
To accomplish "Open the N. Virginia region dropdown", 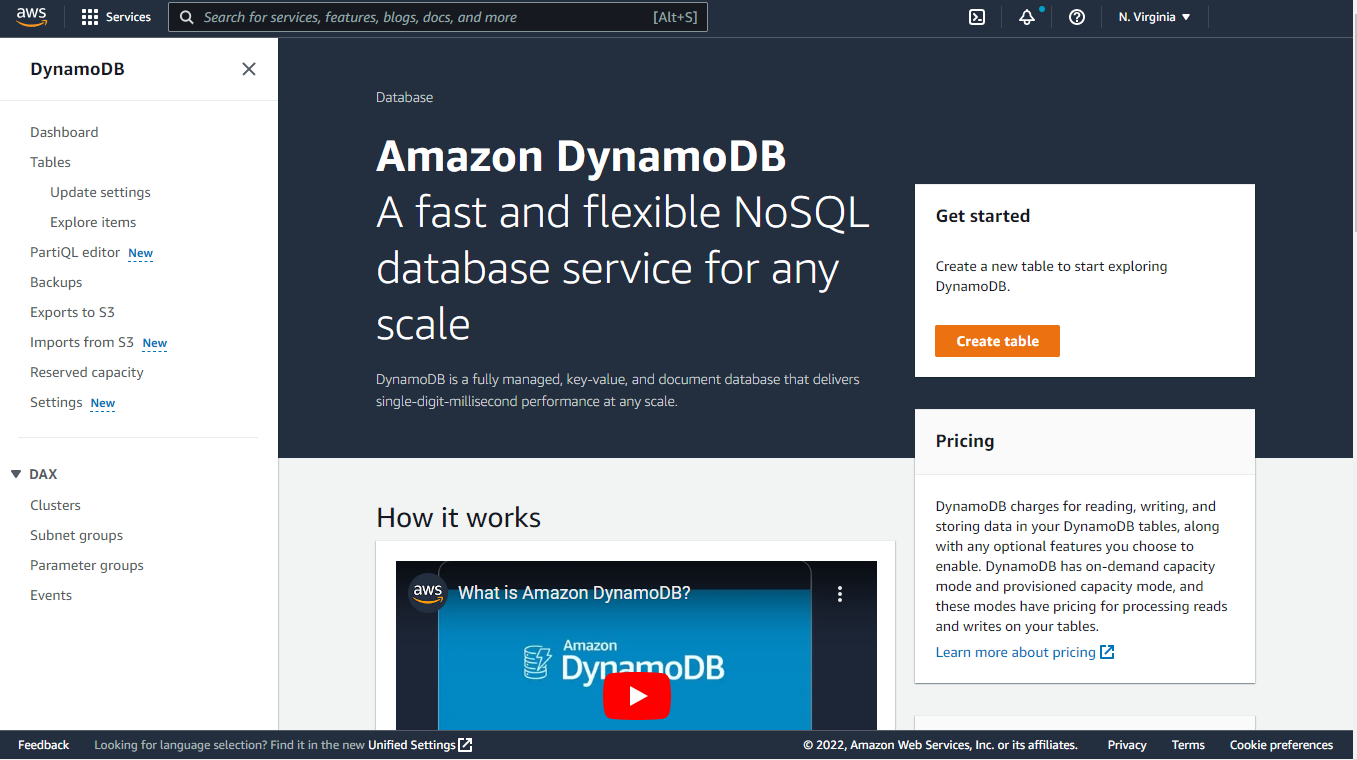I will tap(1154, 17).
